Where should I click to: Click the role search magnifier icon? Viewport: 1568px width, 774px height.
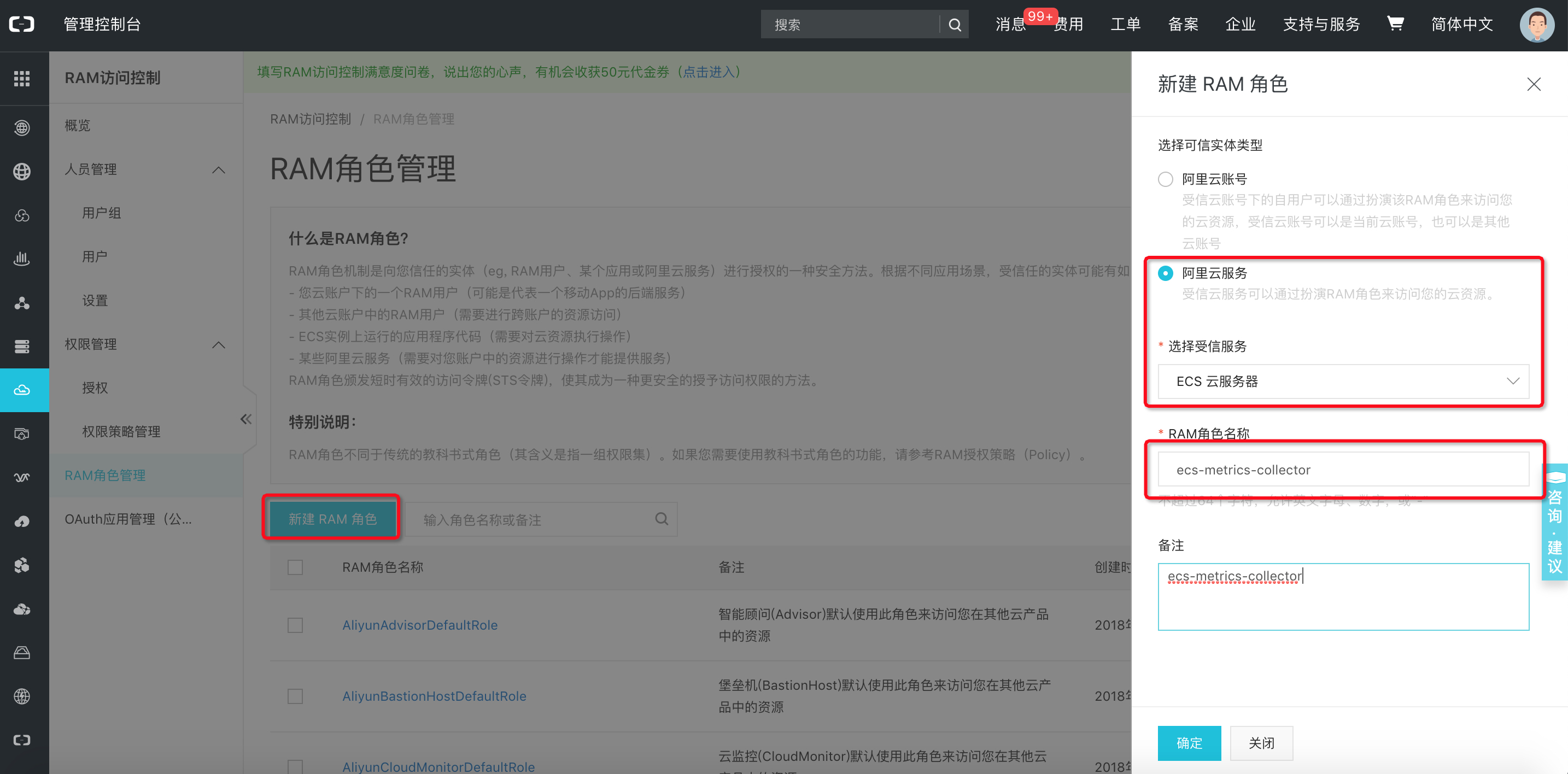pyautogui.click(x=662, y=519)
